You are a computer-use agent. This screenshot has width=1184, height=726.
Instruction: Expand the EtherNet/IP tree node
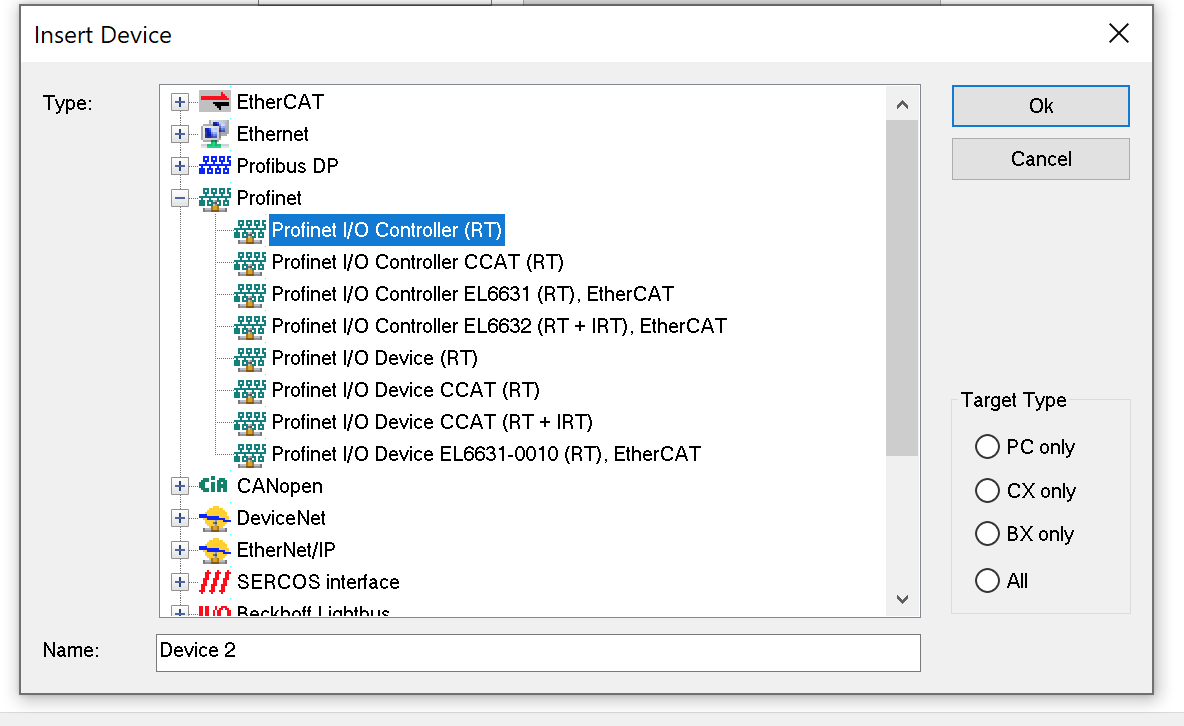click(x=179, y=550)
